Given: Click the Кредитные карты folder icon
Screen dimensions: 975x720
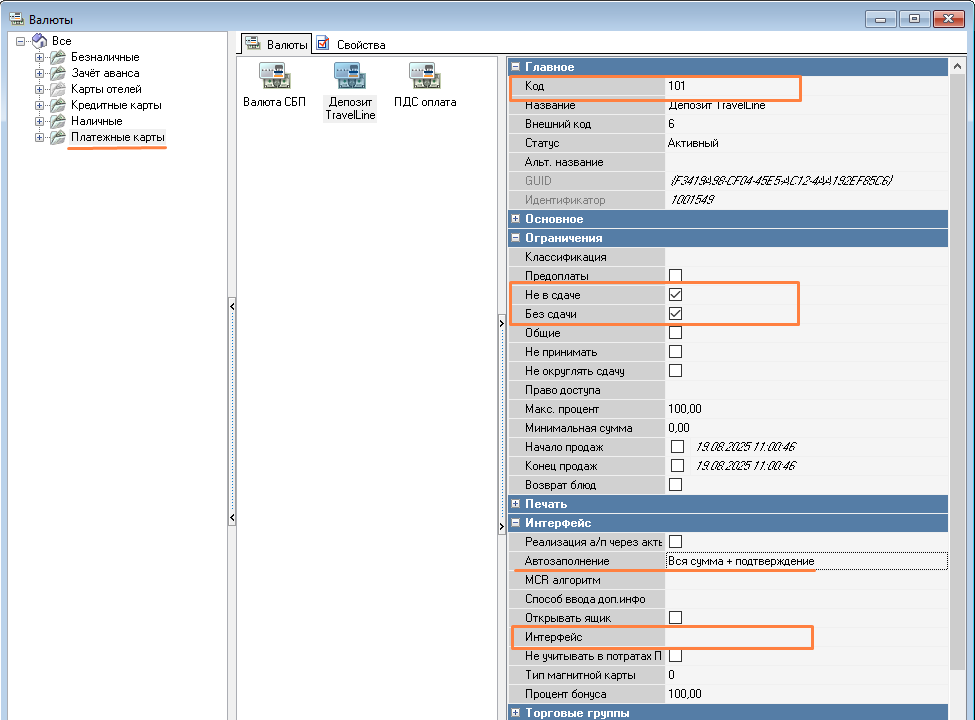Looking at the screenshot, I should click(58, 105).
